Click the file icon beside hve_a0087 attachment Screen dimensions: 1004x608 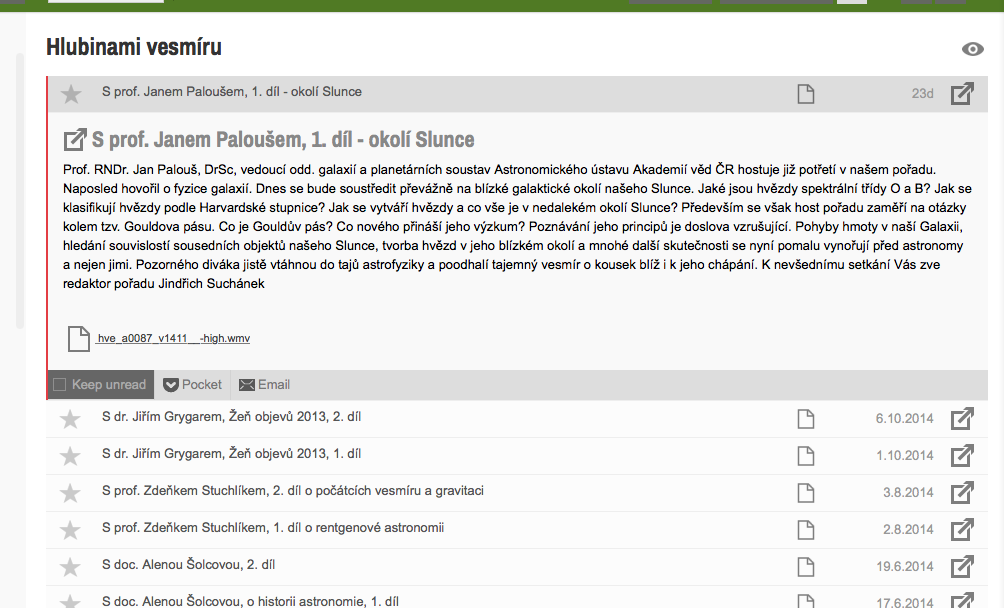coord(79,339)
